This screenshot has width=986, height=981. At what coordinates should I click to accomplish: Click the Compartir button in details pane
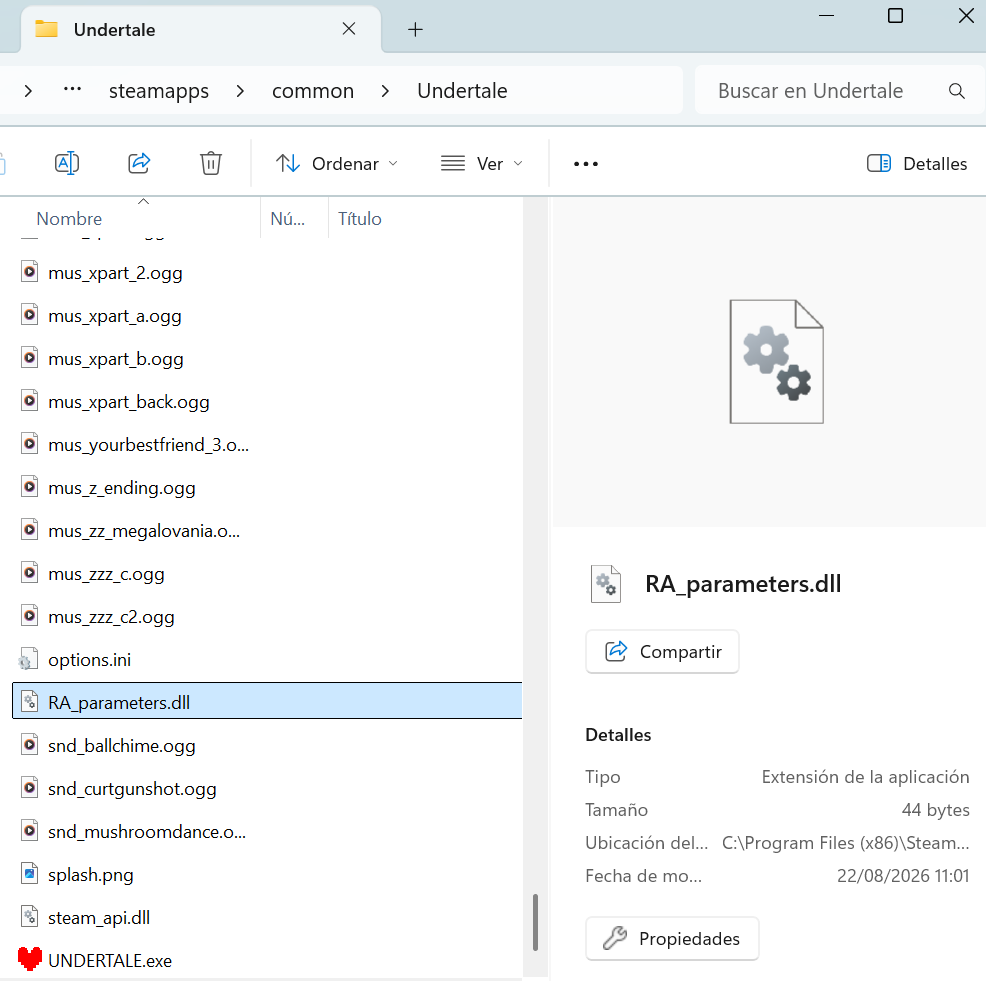click(662, 651)
